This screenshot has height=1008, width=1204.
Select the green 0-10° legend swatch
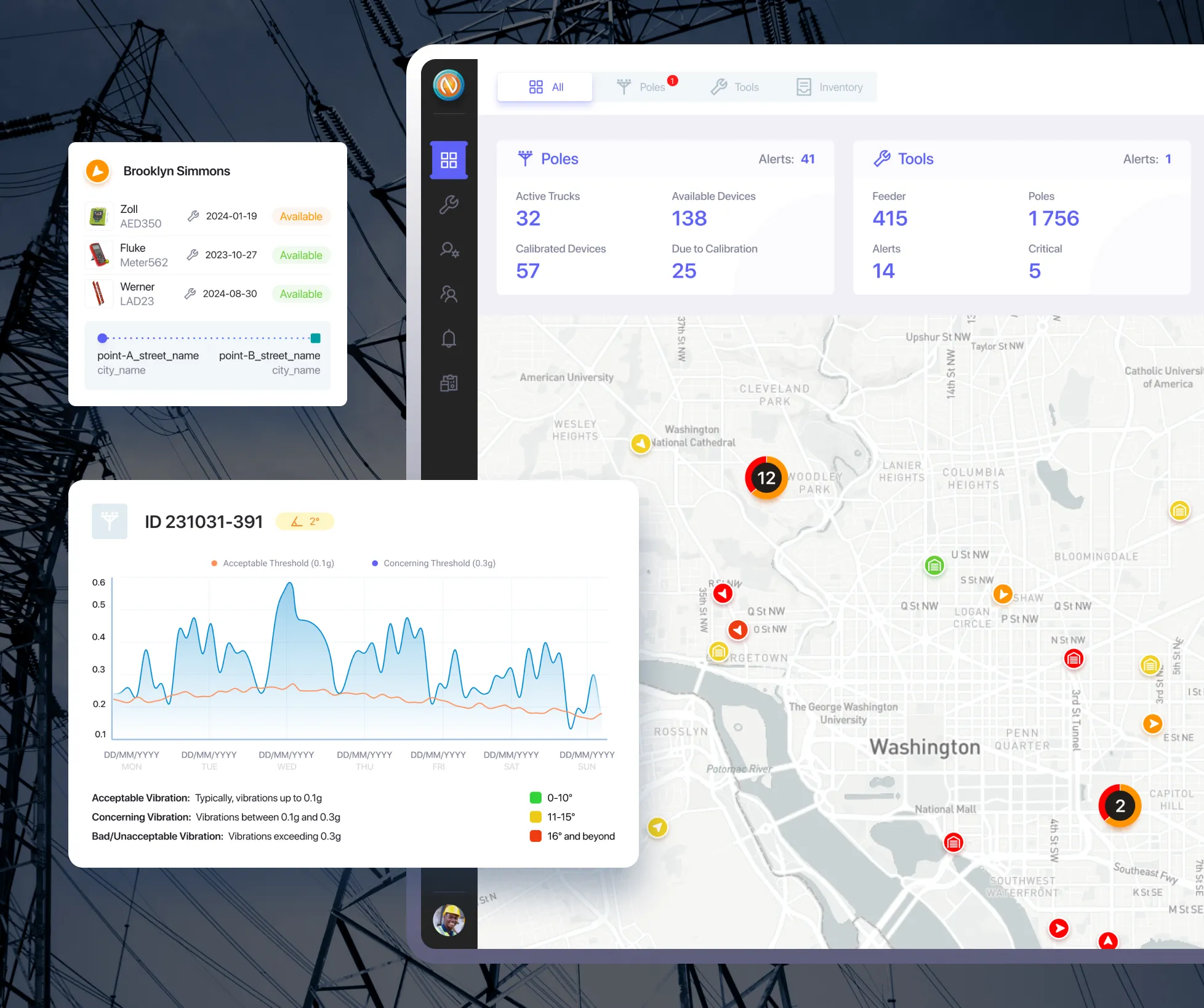click(x=534, y=797)
